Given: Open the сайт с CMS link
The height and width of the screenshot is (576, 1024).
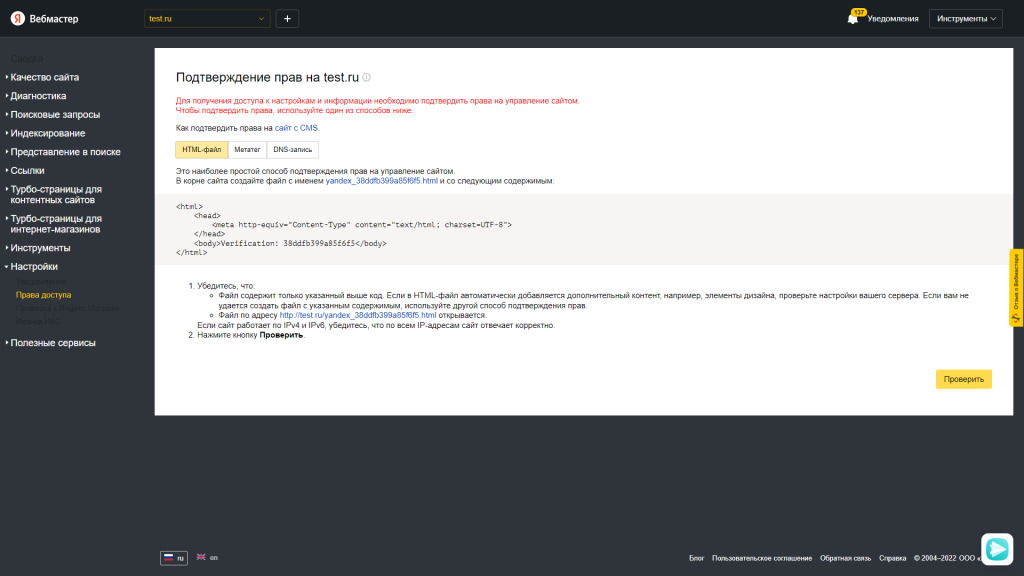Looking at the screenshot, I should (x=297, y=128).
